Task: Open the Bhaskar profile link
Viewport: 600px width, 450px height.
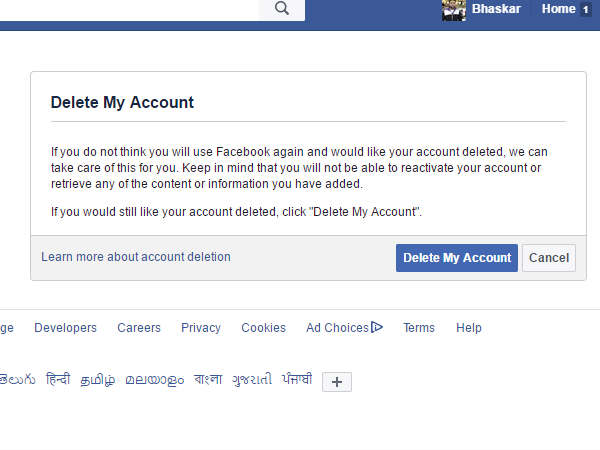Action: [x=496, y=9]
